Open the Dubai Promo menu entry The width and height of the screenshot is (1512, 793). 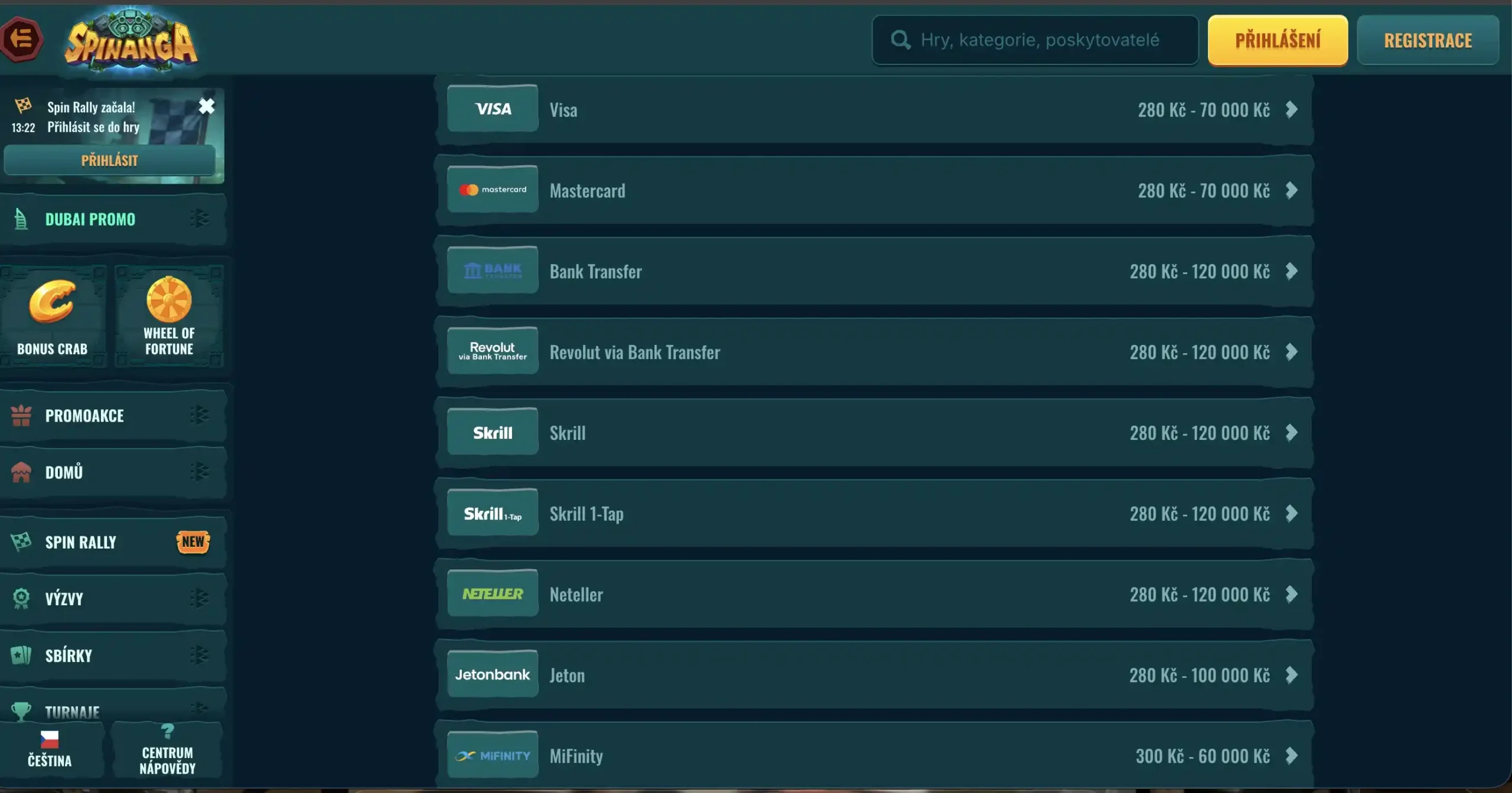tap(90, 218)
